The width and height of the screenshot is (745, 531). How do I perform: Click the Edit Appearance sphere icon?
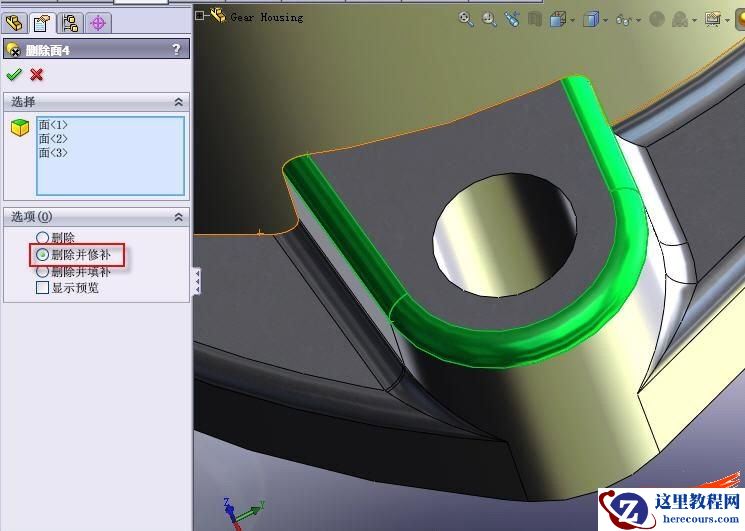click(x=657, y=19)
